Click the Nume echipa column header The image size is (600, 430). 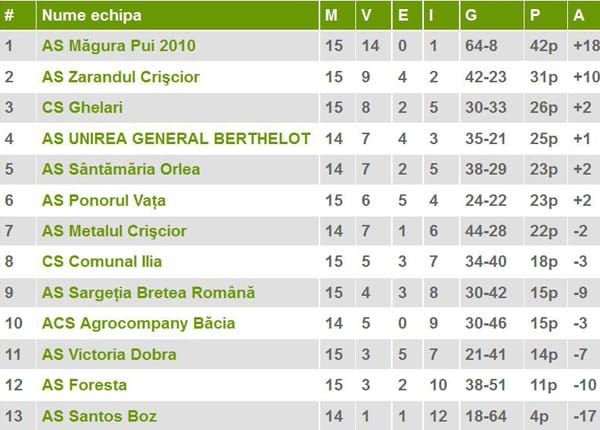point(92,15)
